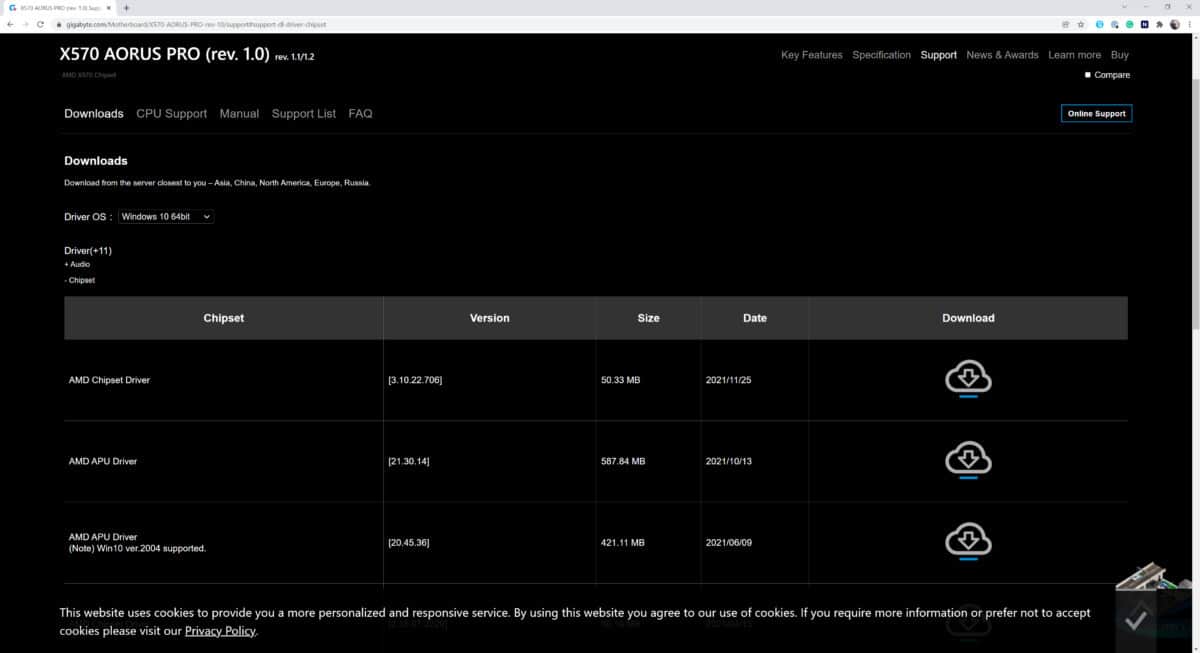Open the FAQ tab

point(361,114)
